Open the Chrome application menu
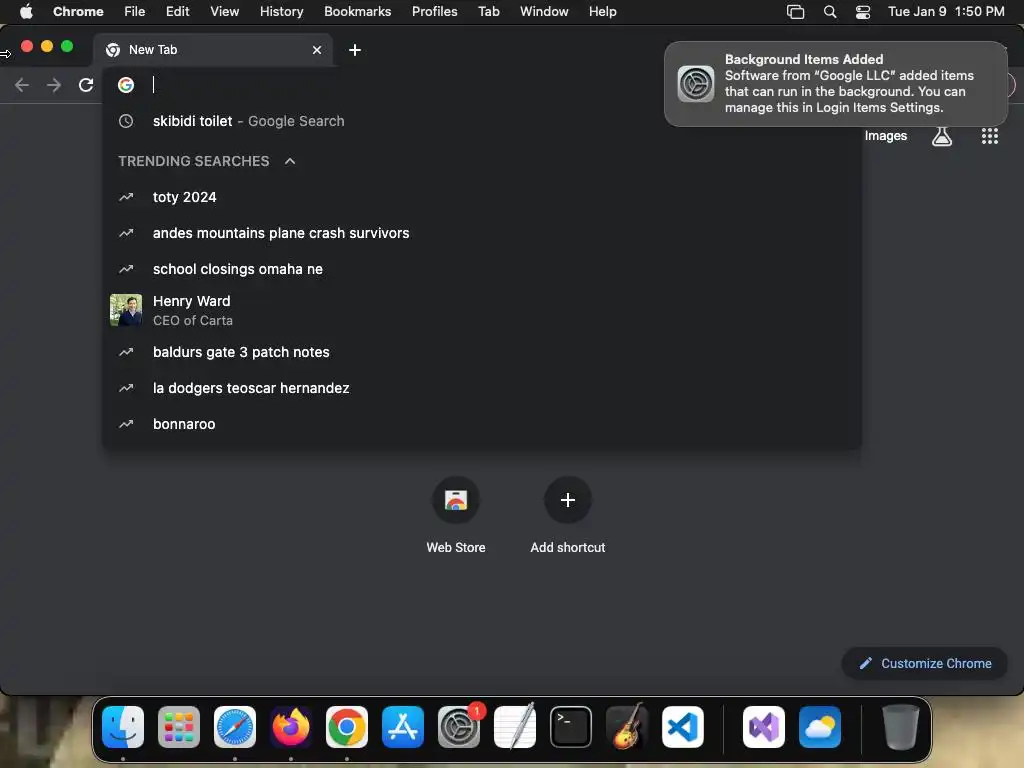Image resolution: width=1024 pixels, height=768 pixels. coord(78,12)
